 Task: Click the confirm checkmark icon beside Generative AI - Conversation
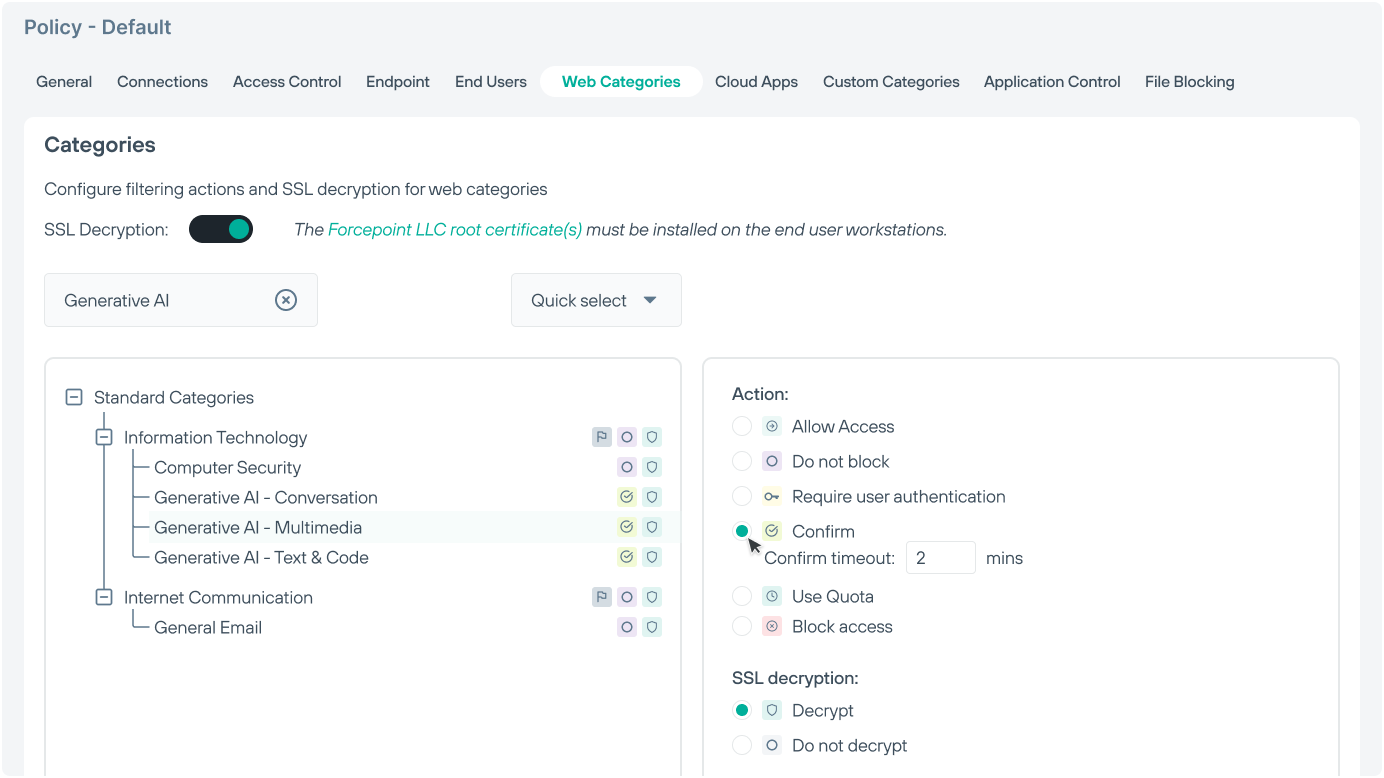click(627, 497)
